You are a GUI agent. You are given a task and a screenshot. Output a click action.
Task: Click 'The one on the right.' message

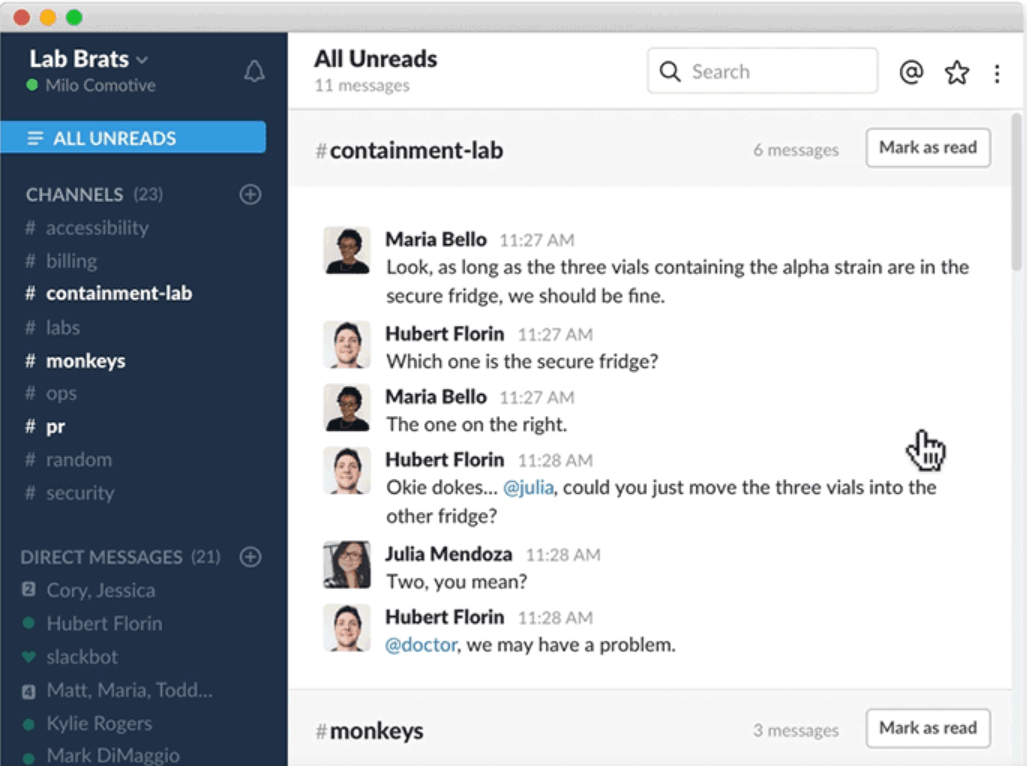[x=476, y=424]
